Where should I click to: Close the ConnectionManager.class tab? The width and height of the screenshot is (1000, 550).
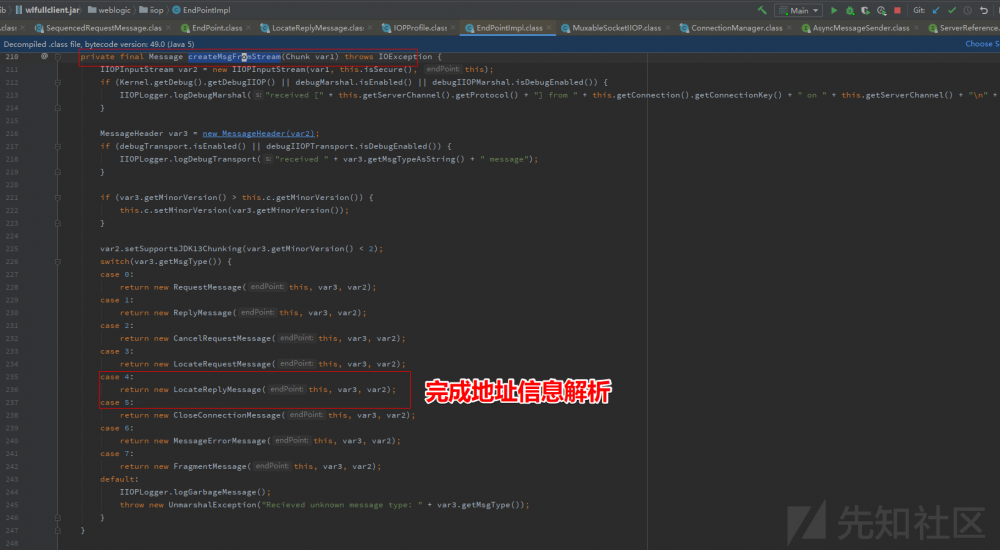coord(788,28)
